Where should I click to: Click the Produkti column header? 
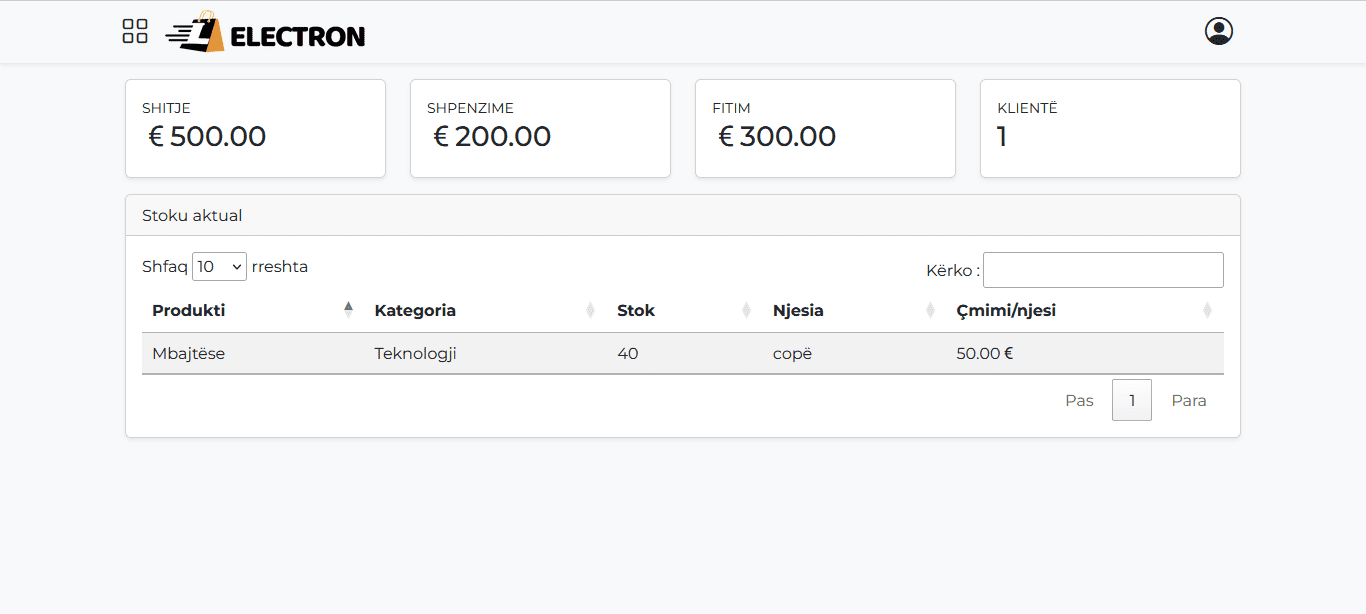tap(189, 310)
